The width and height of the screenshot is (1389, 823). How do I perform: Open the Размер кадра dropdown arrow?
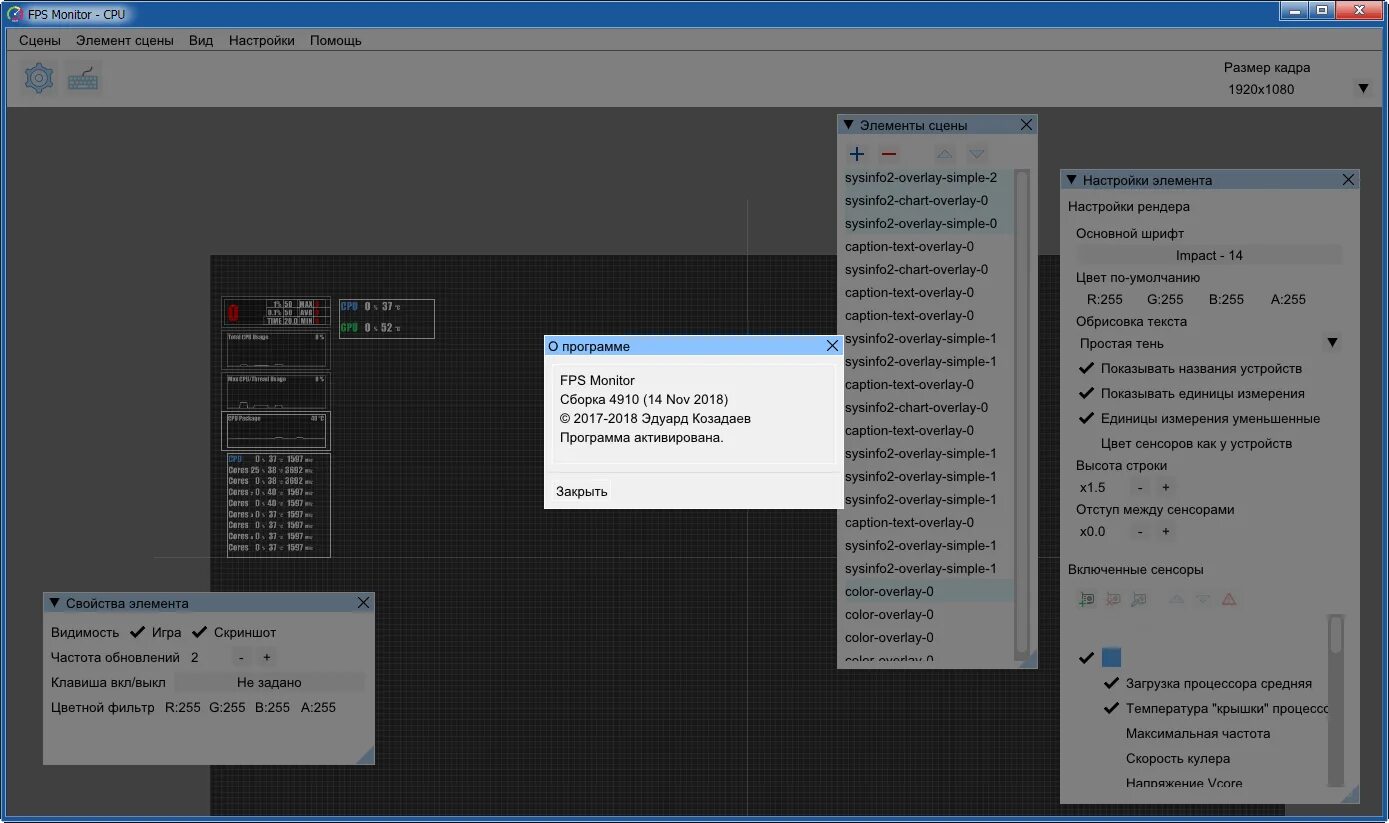pos(1363,89)
